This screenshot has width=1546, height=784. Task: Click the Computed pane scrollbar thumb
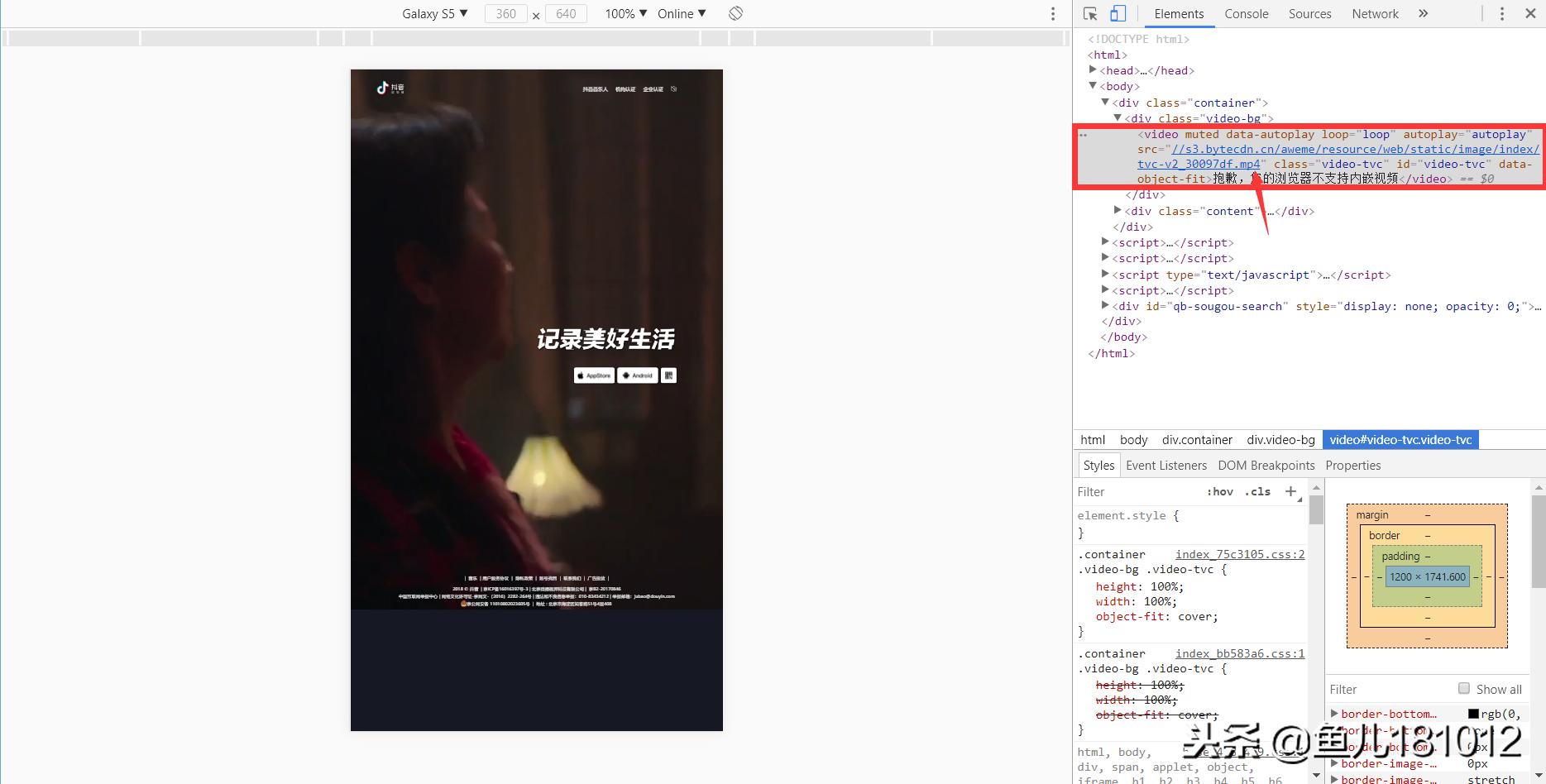(1539, 541)
